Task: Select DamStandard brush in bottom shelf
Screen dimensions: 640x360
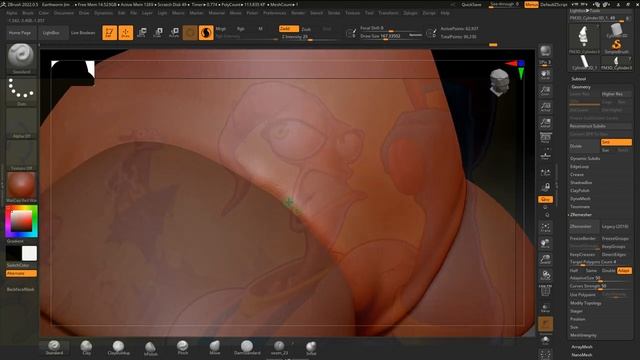Action: (247, 348)
